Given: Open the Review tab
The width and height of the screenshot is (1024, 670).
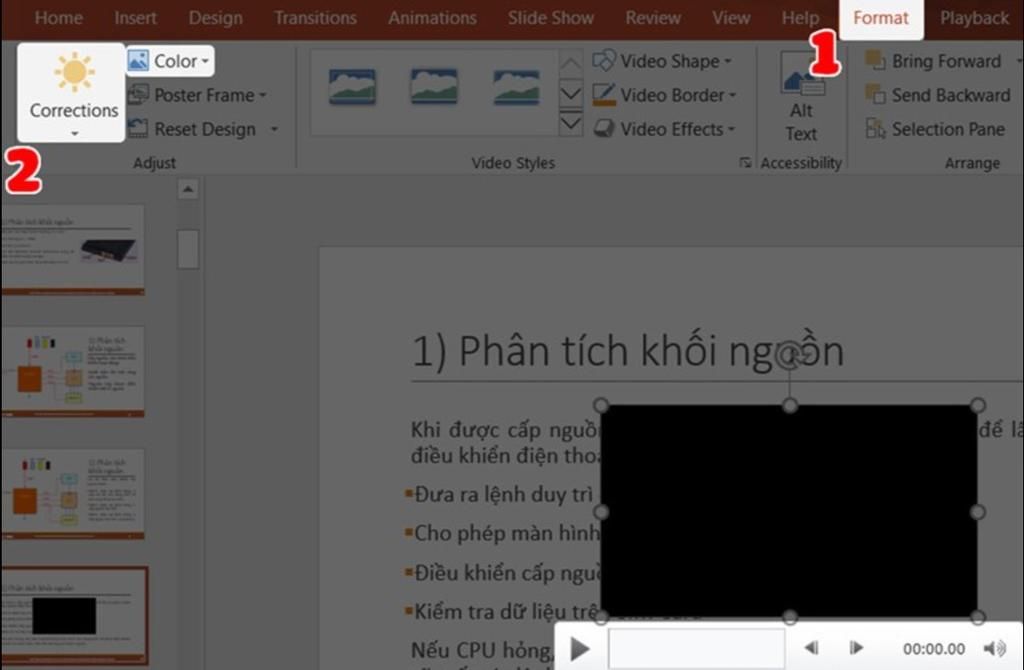Looking at the screenshot, I should point(652,18).
